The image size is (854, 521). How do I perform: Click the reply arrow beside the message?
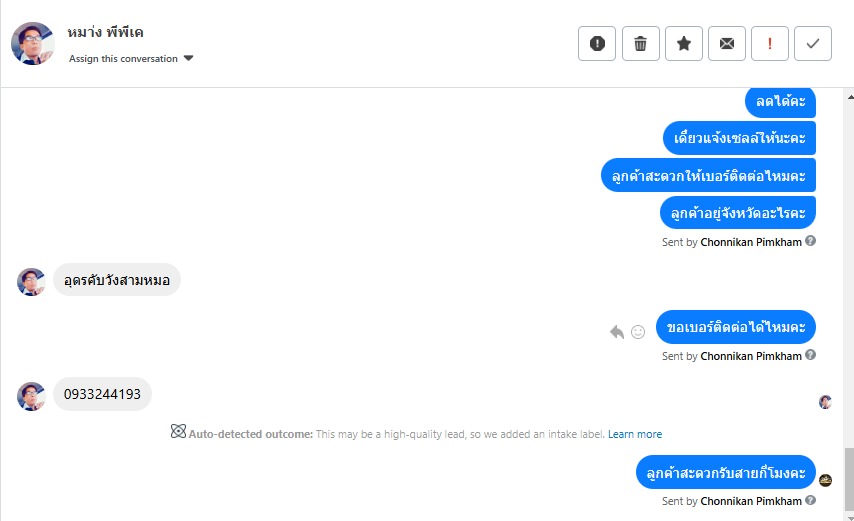[617, 332]
